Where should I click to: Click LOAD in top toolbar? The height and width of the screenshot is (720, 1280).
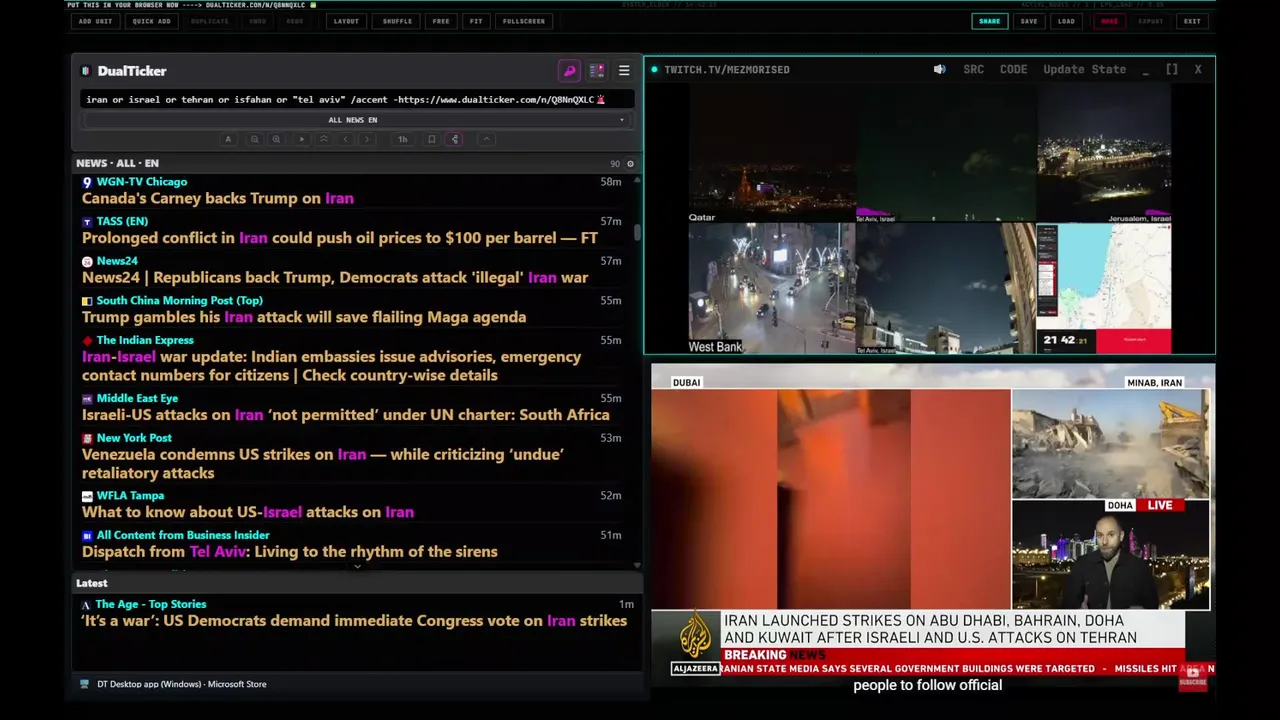[1066, 21]
